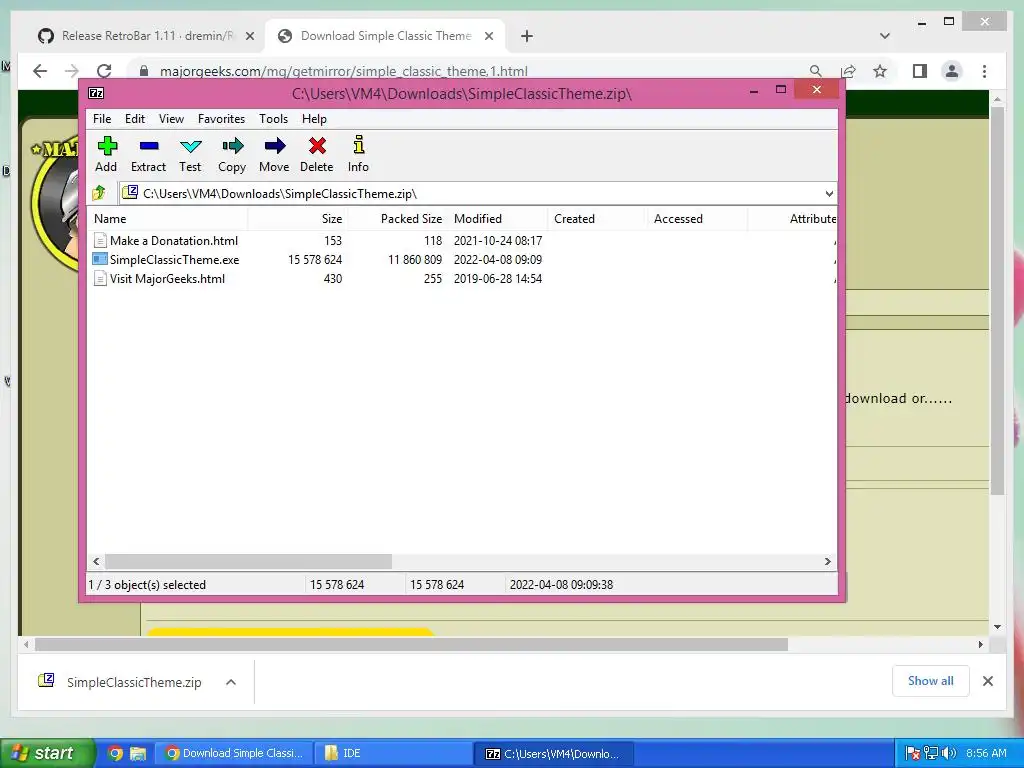Close the RetroBar release tab

(x=249, y=36)
